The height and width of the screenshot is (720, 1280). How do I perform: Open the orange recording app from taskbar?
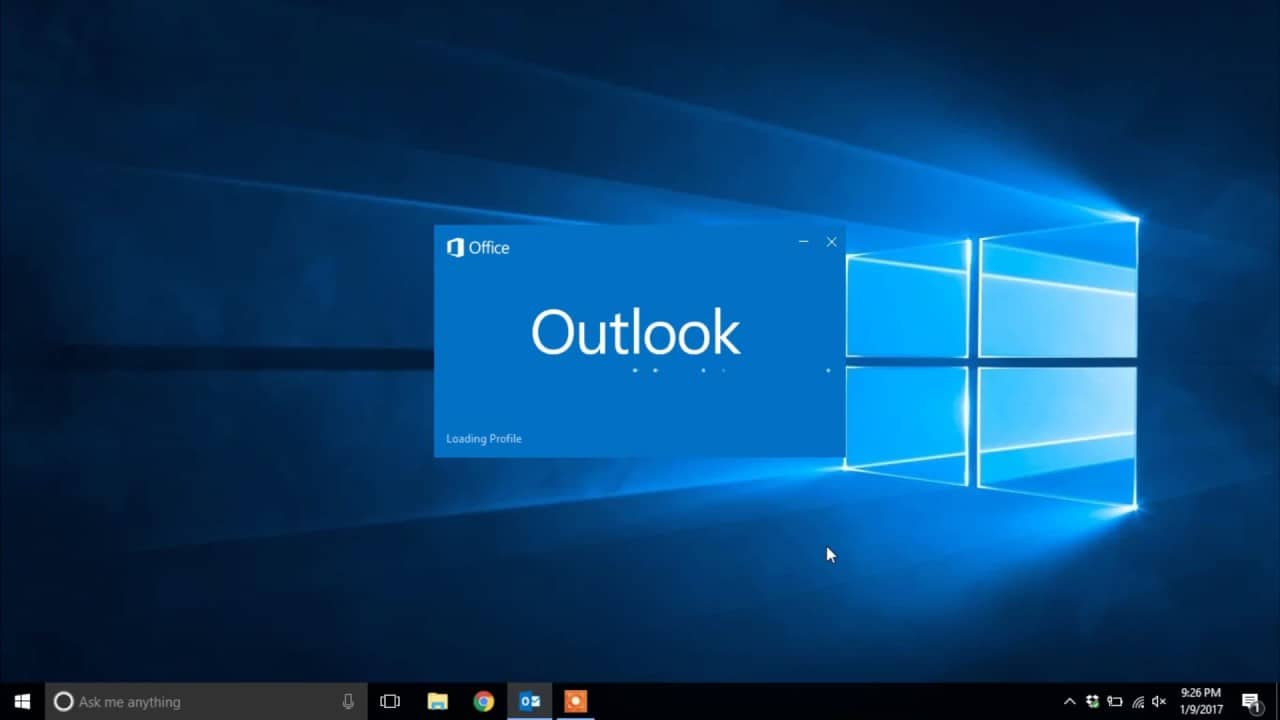(x=575, y=701)
